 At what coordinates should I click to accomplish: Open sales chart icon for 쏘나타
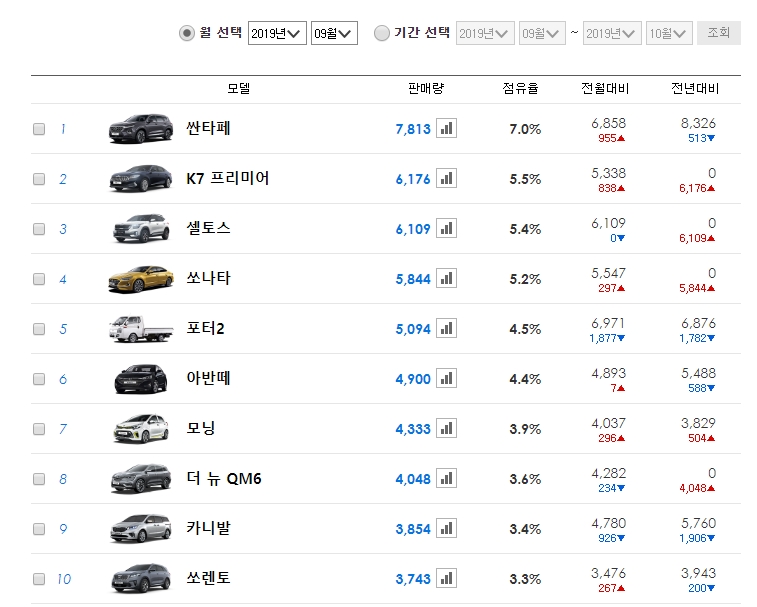(x=446, y=279)
